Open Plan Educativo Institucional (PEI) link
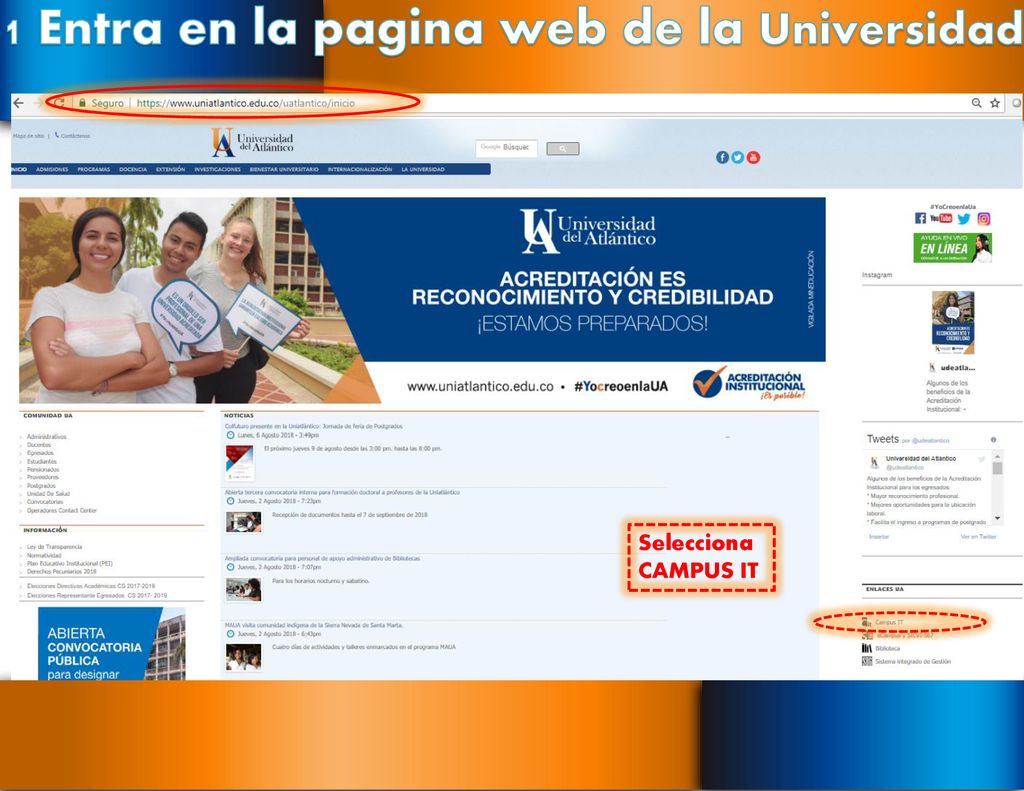Viewport: 1024px width, 791px height. (x=70, y=563)
